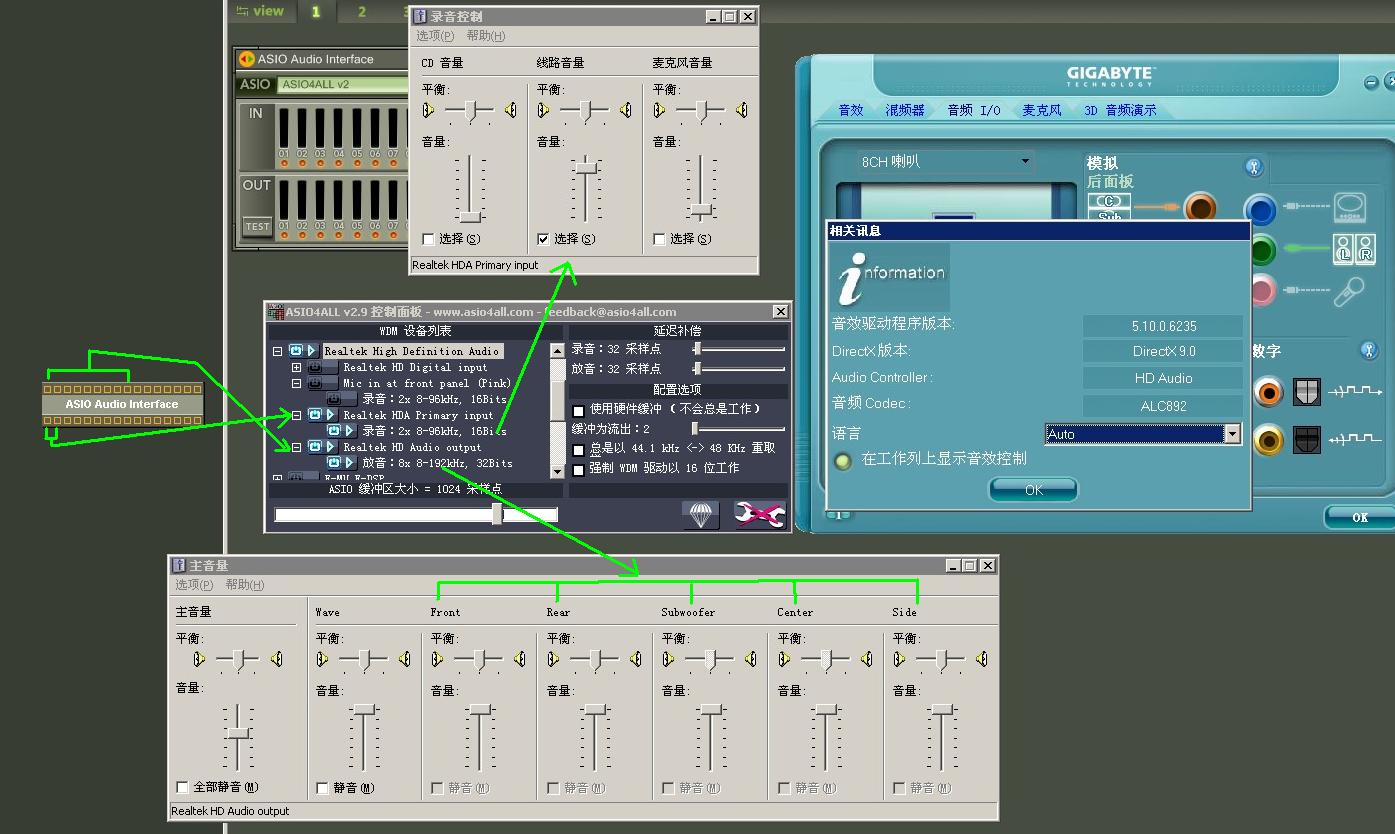This screenshot has width=1395, height=834.
Task: Click the optical connector icon beside yellow digital jack
Action: pyautogui.click(x=1307, y=440)
